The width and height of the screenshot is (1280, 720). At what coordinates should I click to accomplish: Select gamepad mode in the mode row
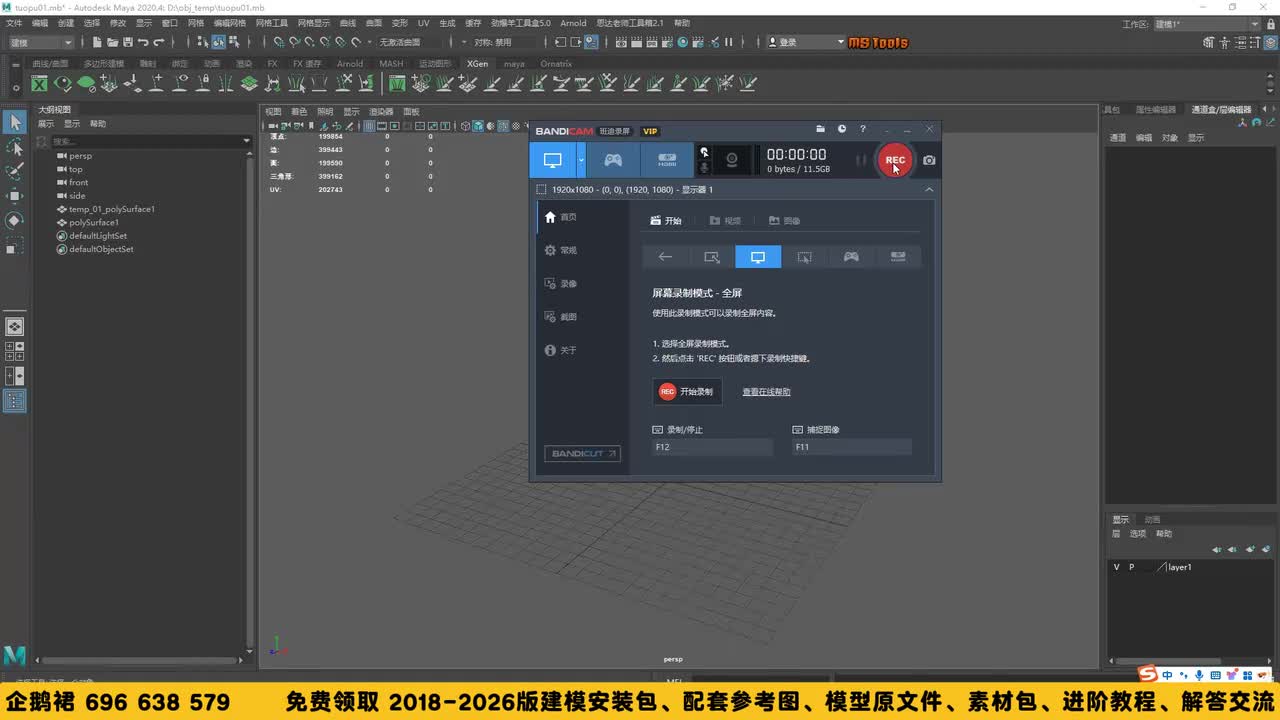tap(851, 257)
